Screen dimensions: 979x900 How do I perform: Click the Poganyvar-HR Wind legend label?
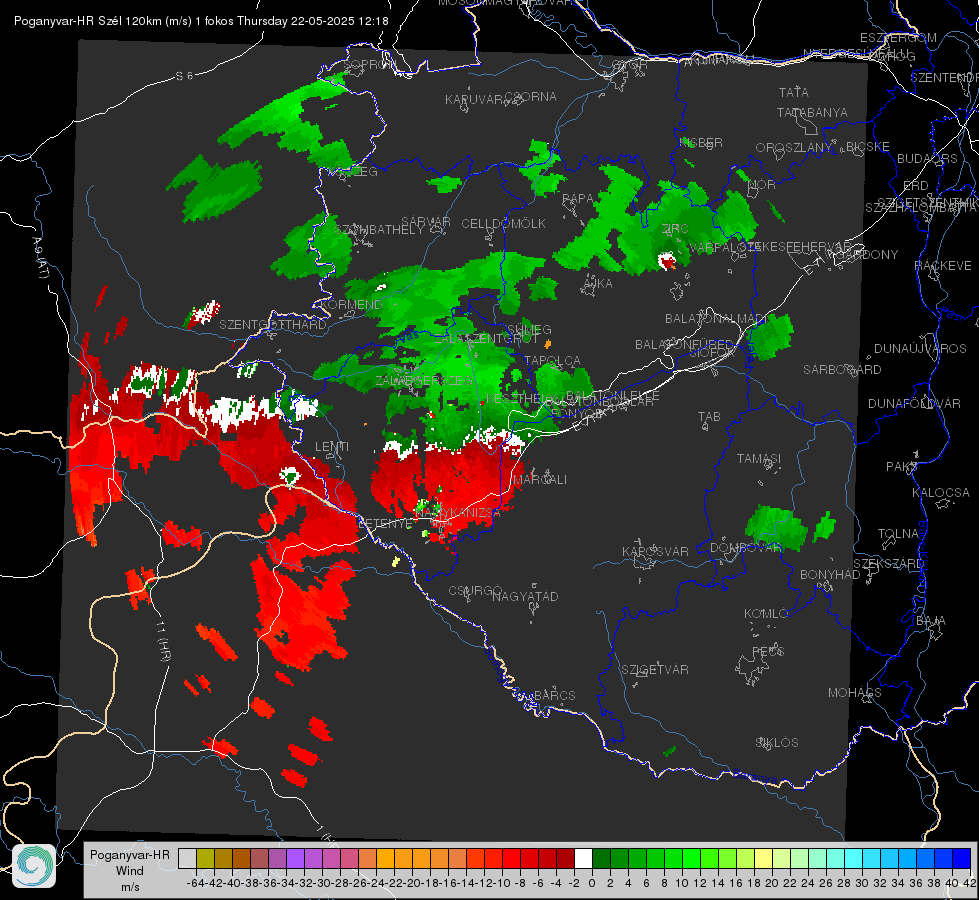pyautogui.click(x=130, y=870)
